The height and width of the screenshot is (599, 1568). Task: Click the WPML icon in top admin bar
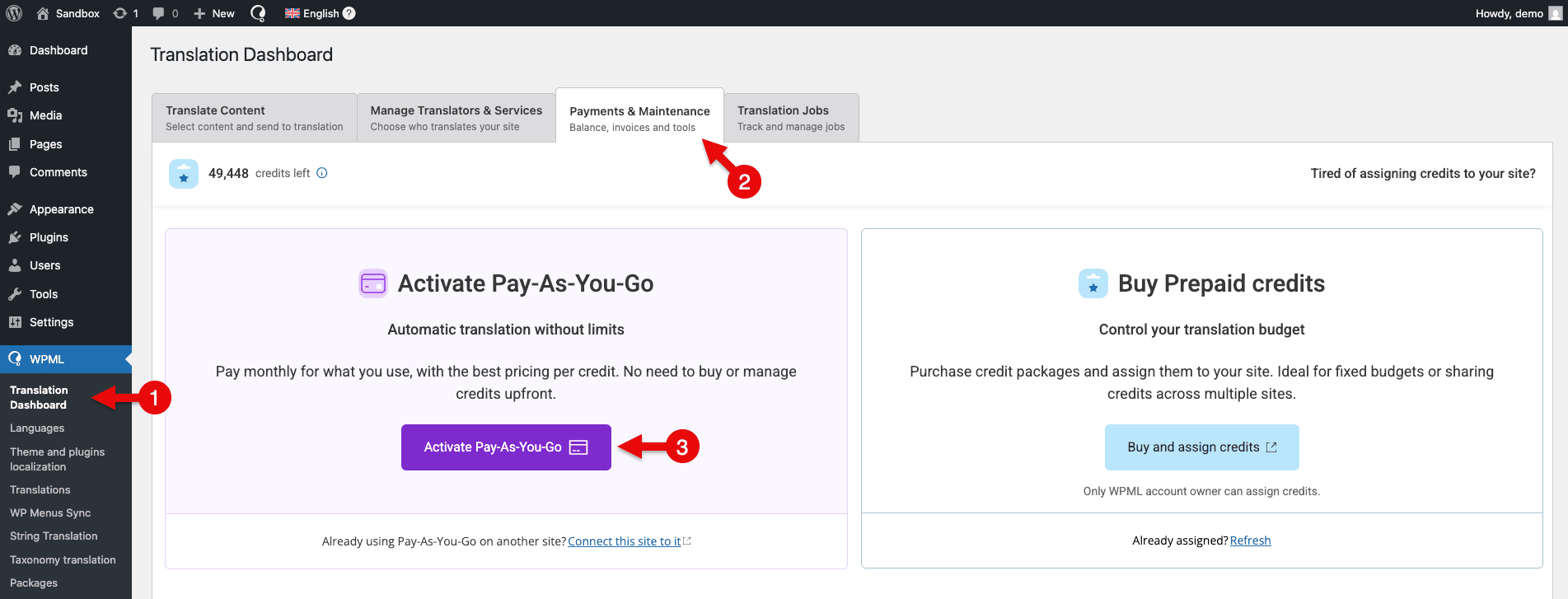(x=258, y=13)
